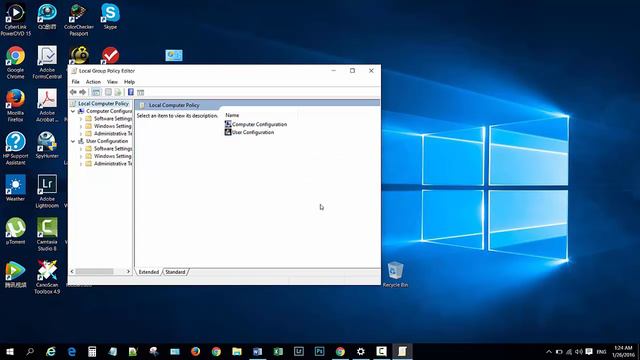This screenshot has height=360, width=640.
Task: Open Word from the taskbar
Action: pos(258,351)
